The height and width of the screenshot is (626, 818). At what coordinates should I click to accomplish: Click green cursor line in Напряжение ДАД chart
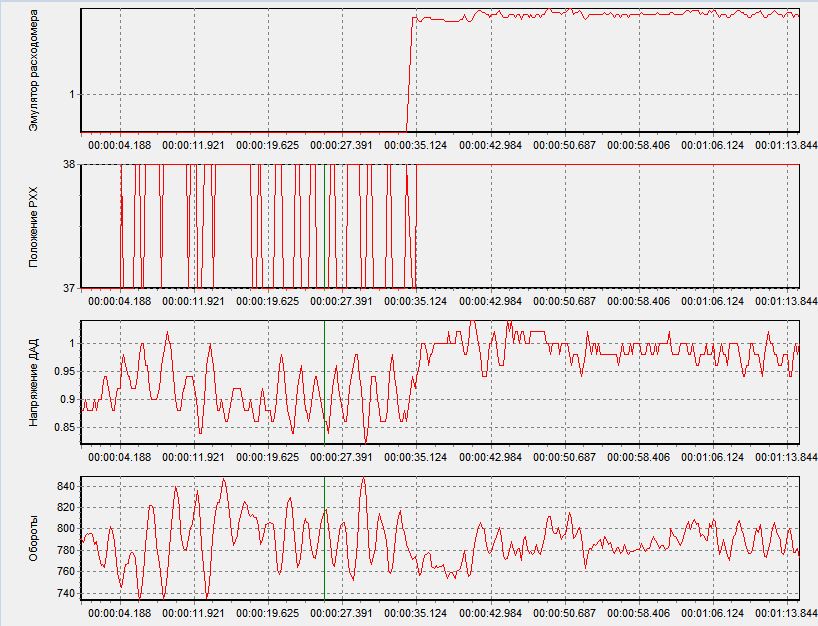(x=324, y=382)
